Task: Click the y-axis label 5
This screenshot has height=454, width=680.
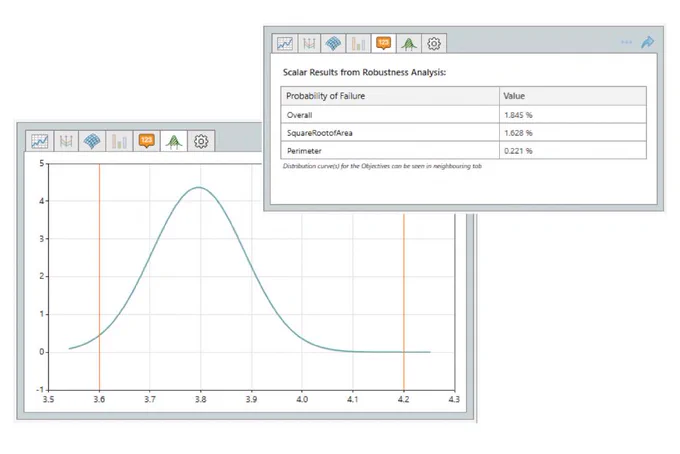Action: [x=42, y=163]
